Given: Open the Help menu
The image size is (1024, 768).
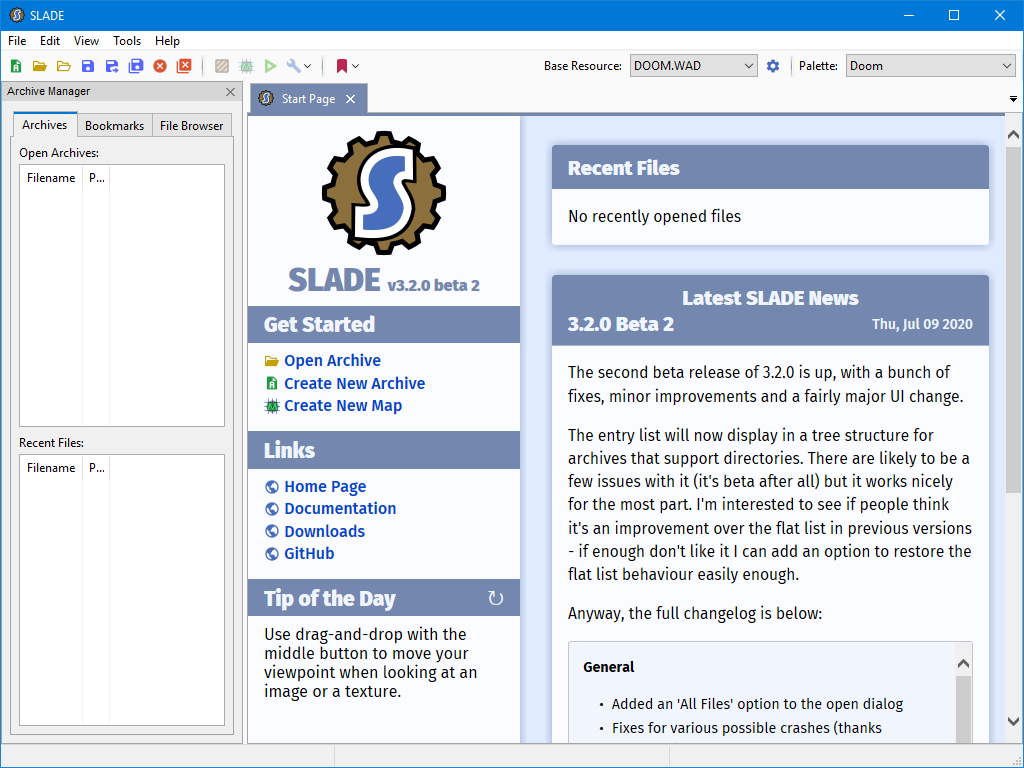Looking at the screenshot, I should [167, 40].
